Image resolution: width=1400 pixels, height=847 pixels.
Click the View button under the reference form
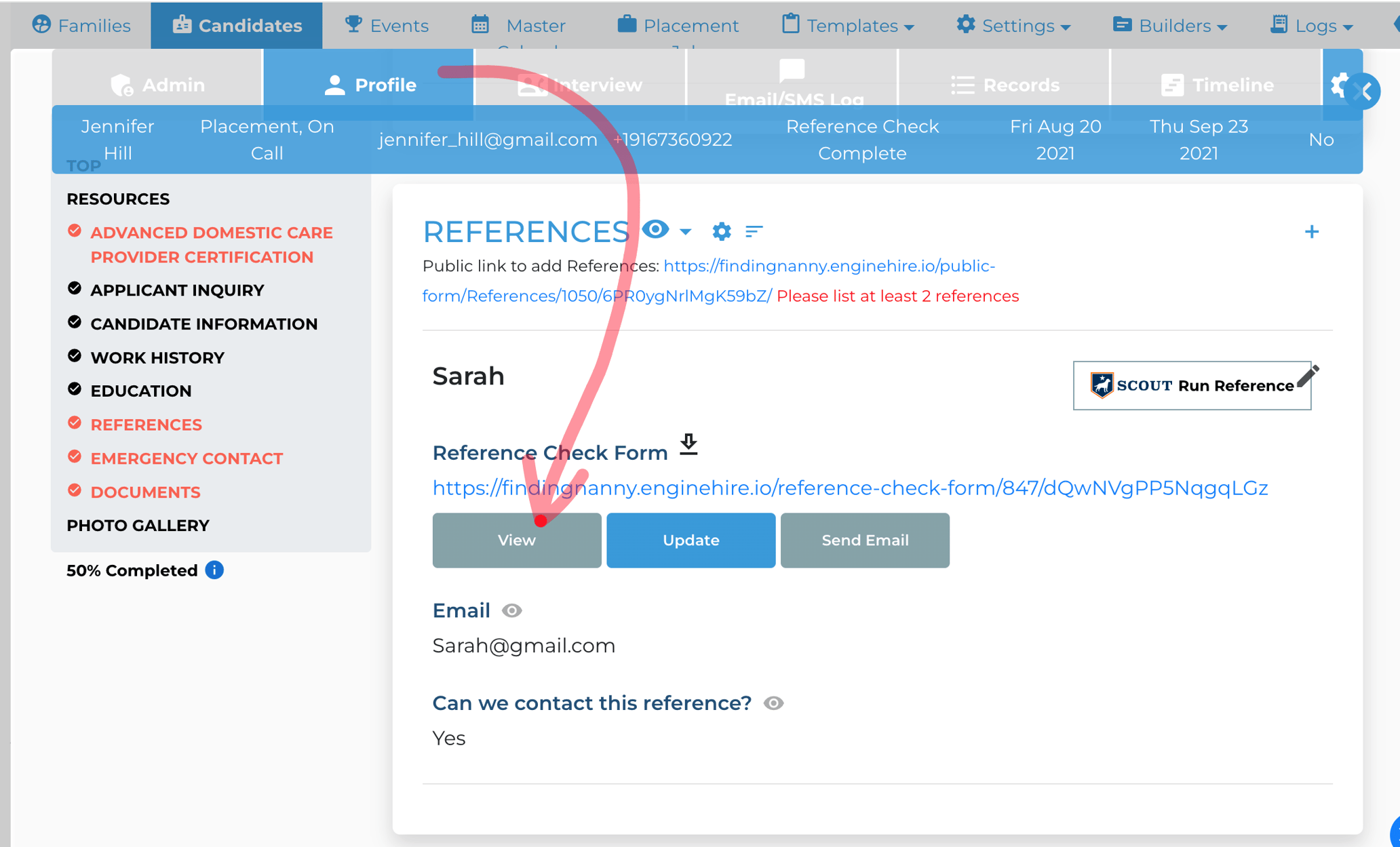[517, 540]
